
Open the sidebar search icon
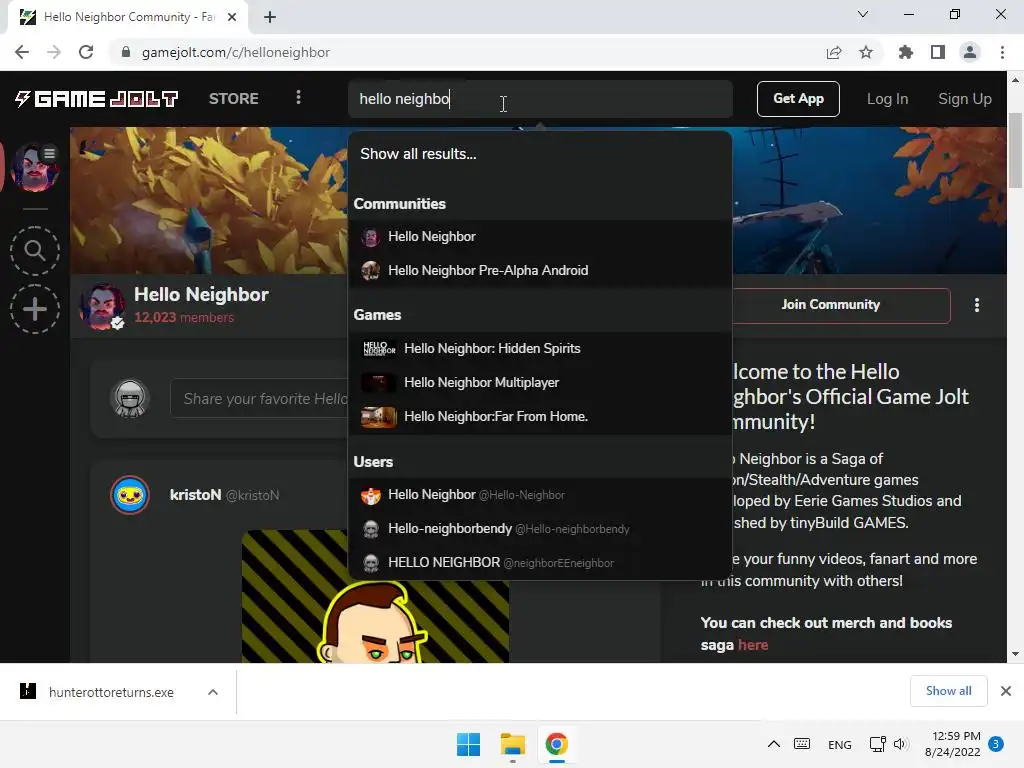tap(35, 251)
